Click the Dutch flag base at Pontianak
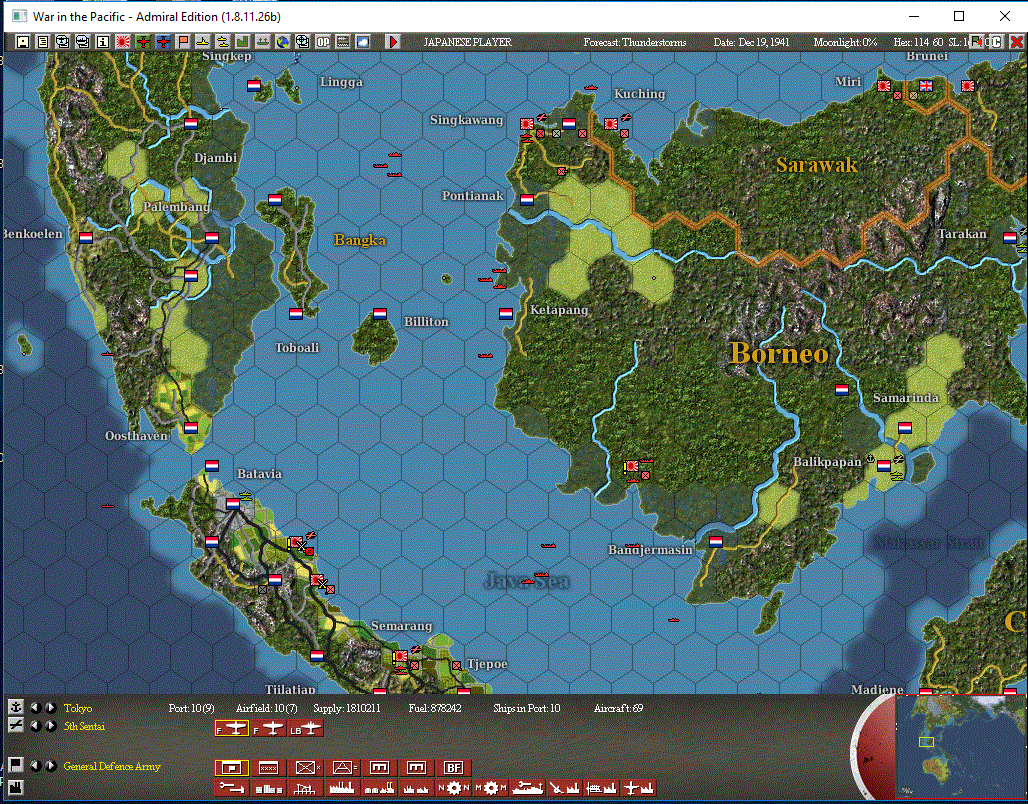 [526, 199]
